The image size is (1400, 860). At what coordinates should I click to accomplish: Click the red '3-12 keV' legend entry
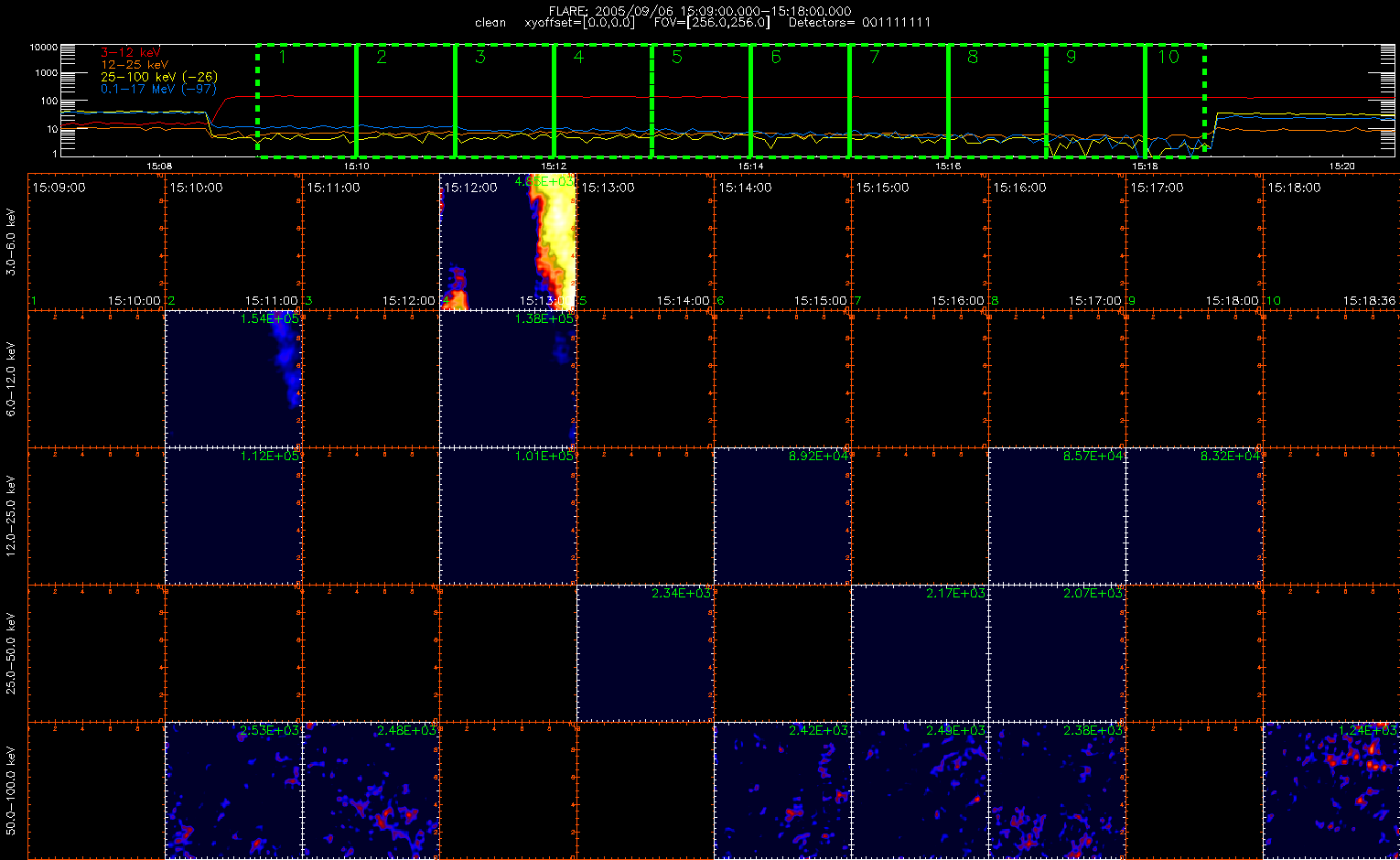point(130,53)
